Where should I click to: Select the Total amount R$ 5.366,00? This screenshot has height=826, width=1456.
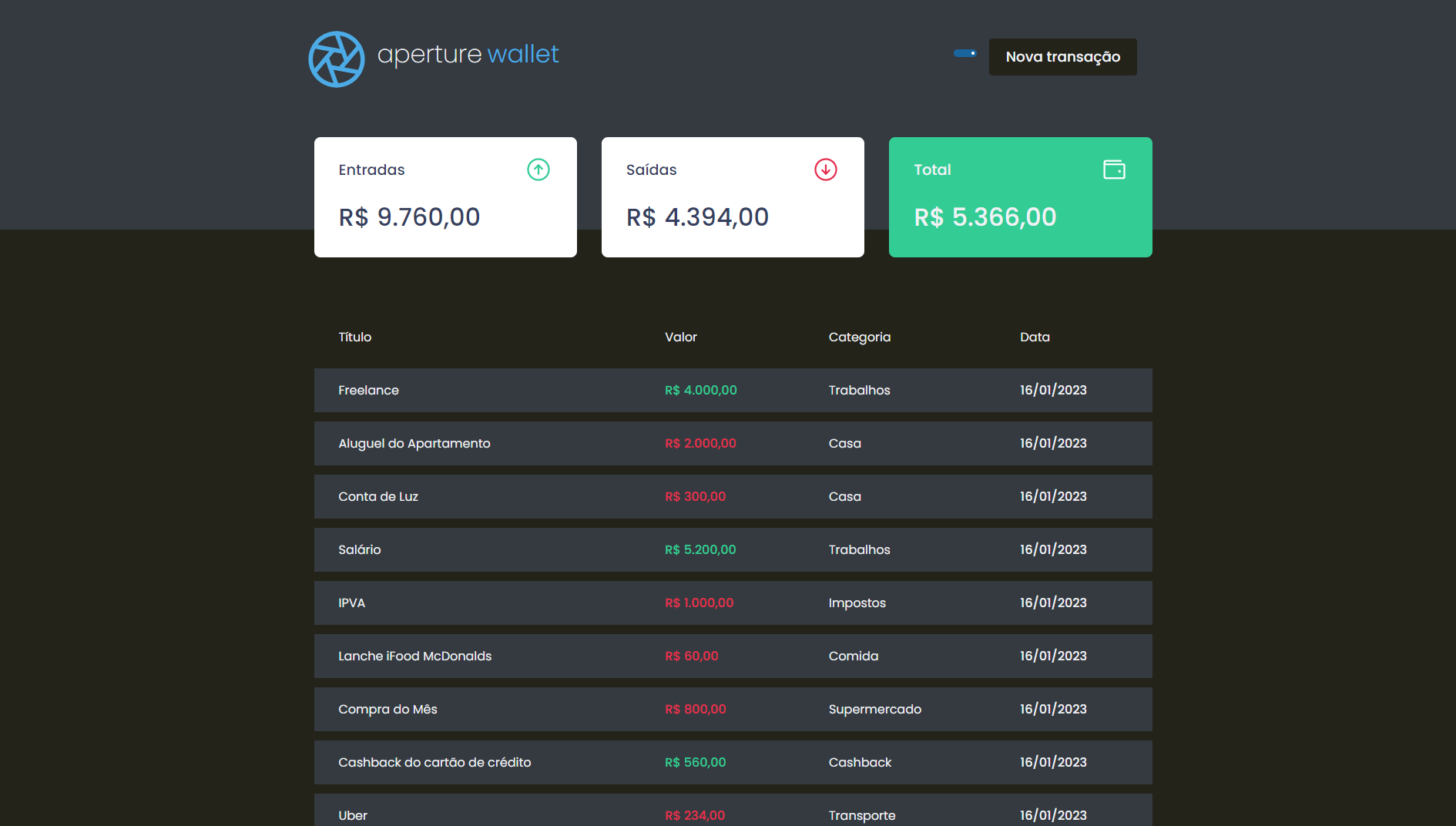tap(985, 217)
